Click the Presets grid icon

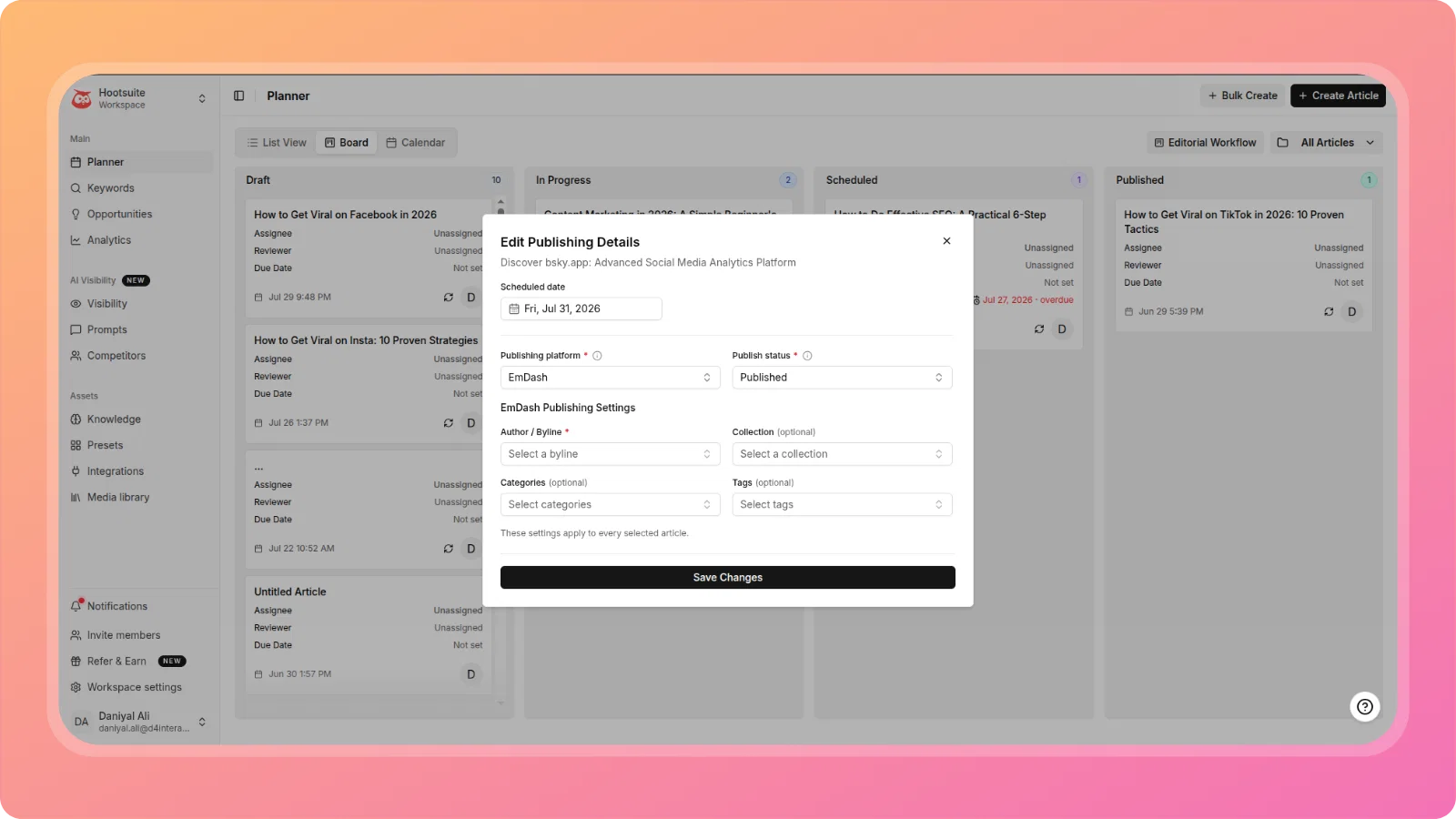click(76, 445)
